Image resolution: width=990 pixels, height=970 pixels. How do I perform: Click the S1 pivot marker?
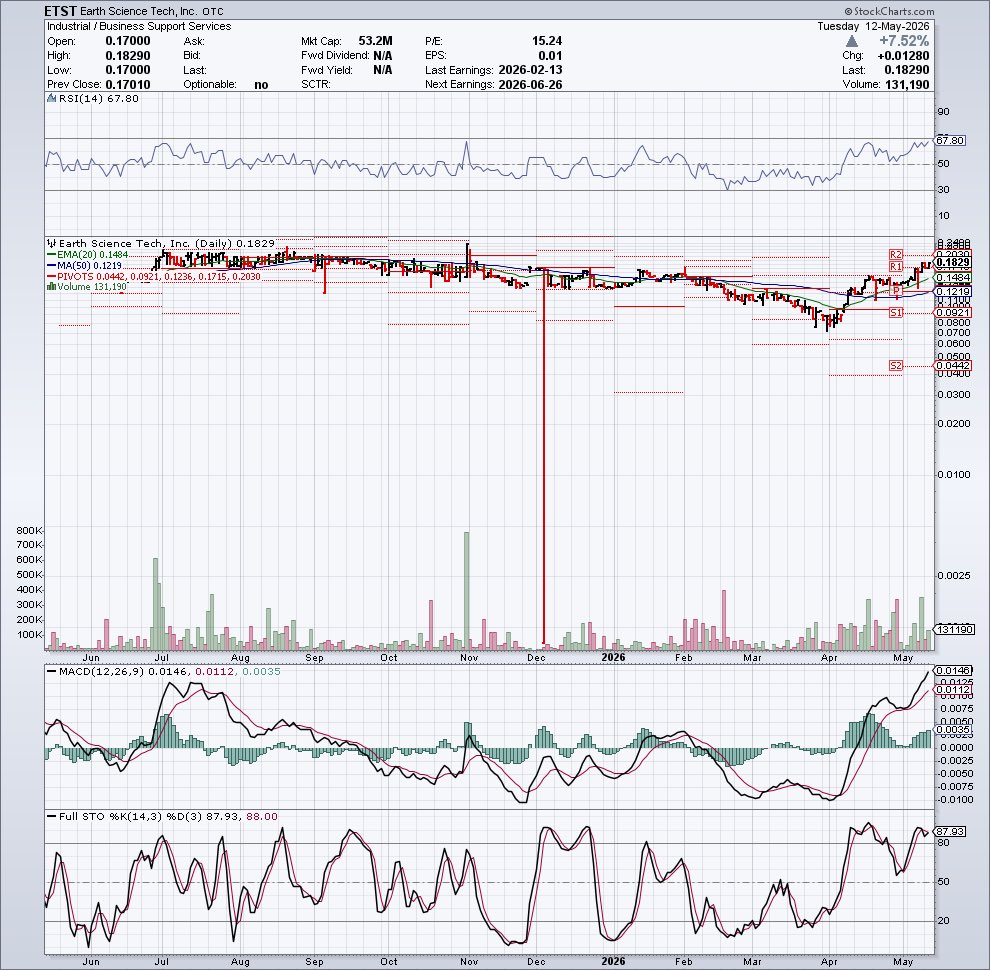pos(896,313)
